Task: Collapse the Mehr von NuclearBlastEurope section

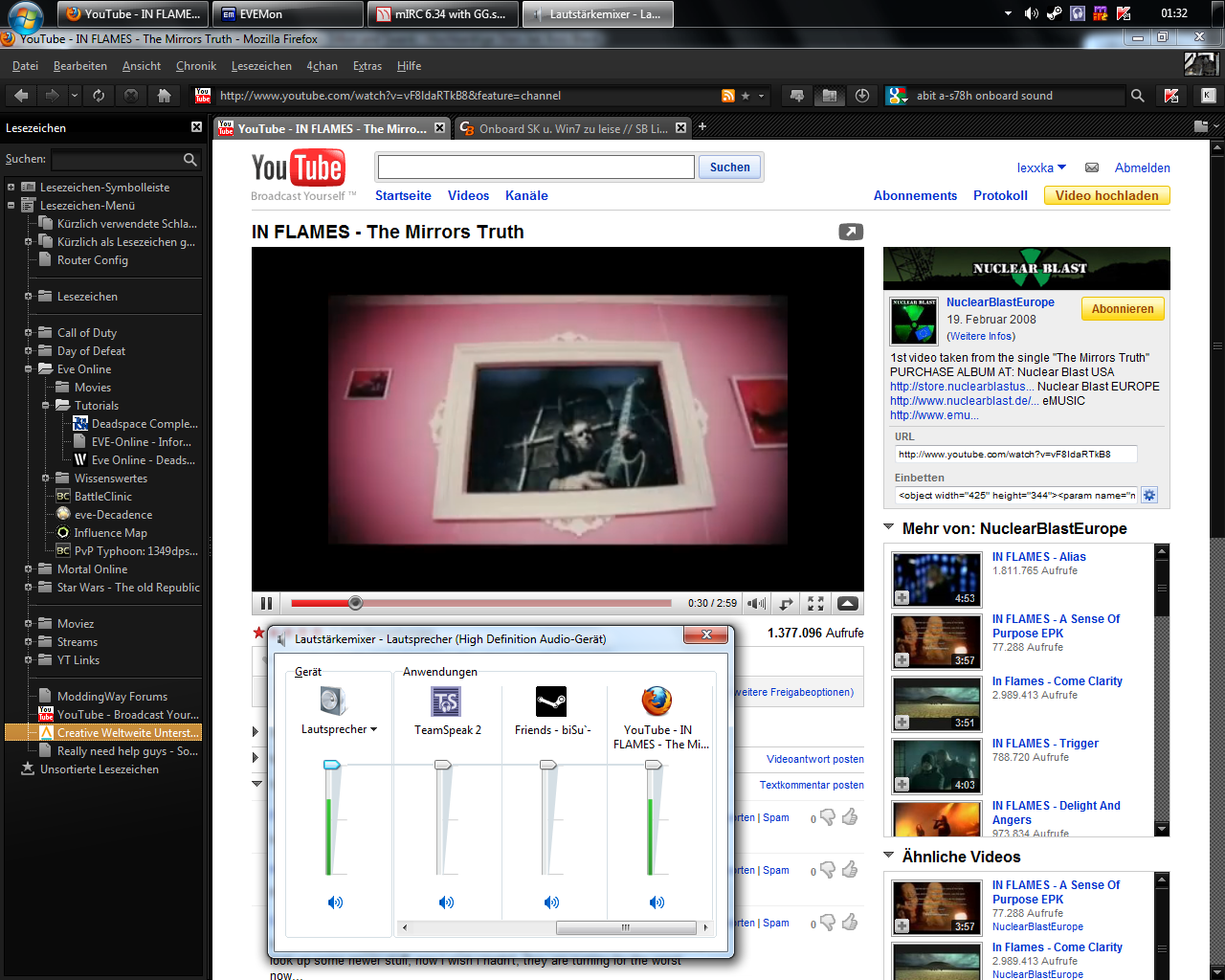Action: click(x=888, y=527)
